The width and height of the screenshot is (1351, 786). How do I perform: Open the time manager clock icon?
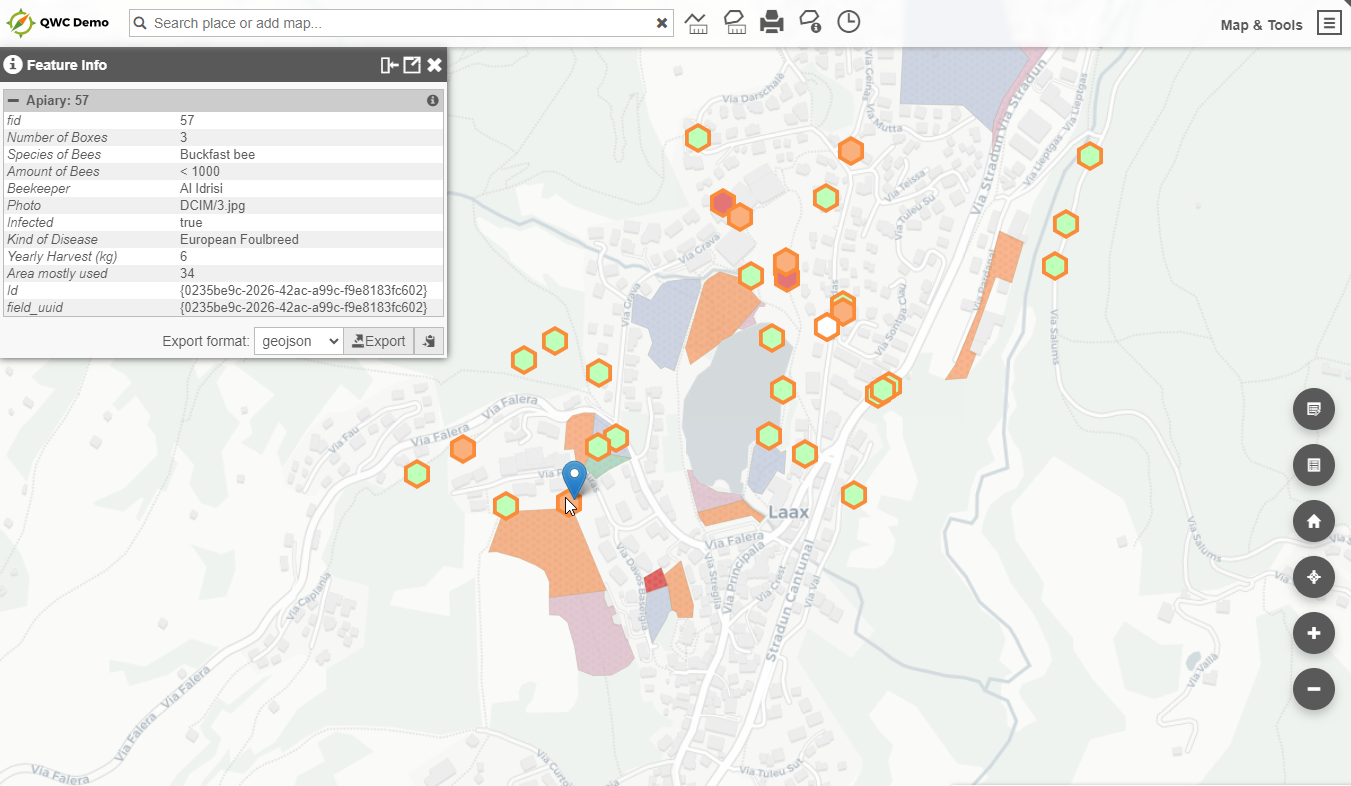point(849,22)
